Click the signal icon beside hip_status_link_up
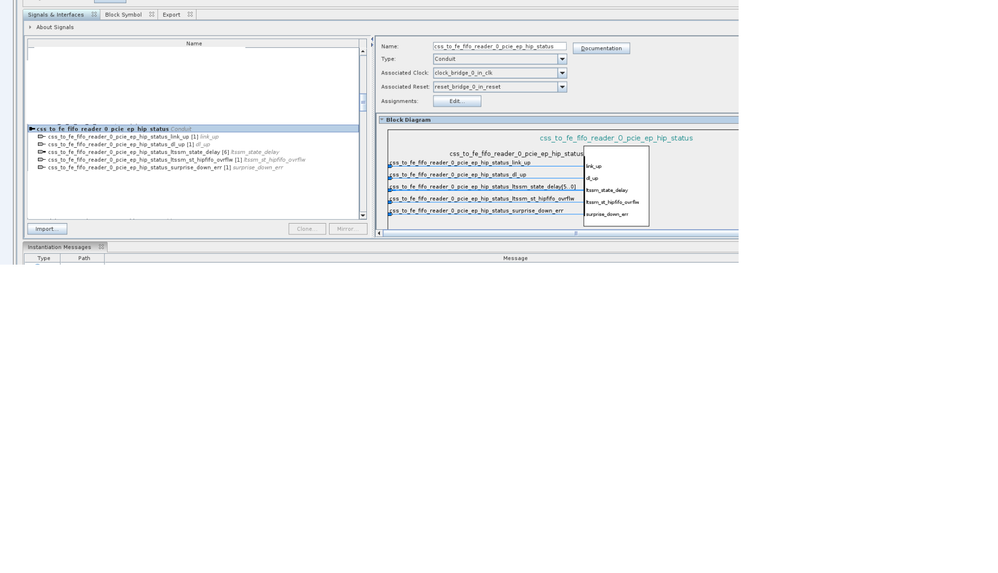 [41, 136]
